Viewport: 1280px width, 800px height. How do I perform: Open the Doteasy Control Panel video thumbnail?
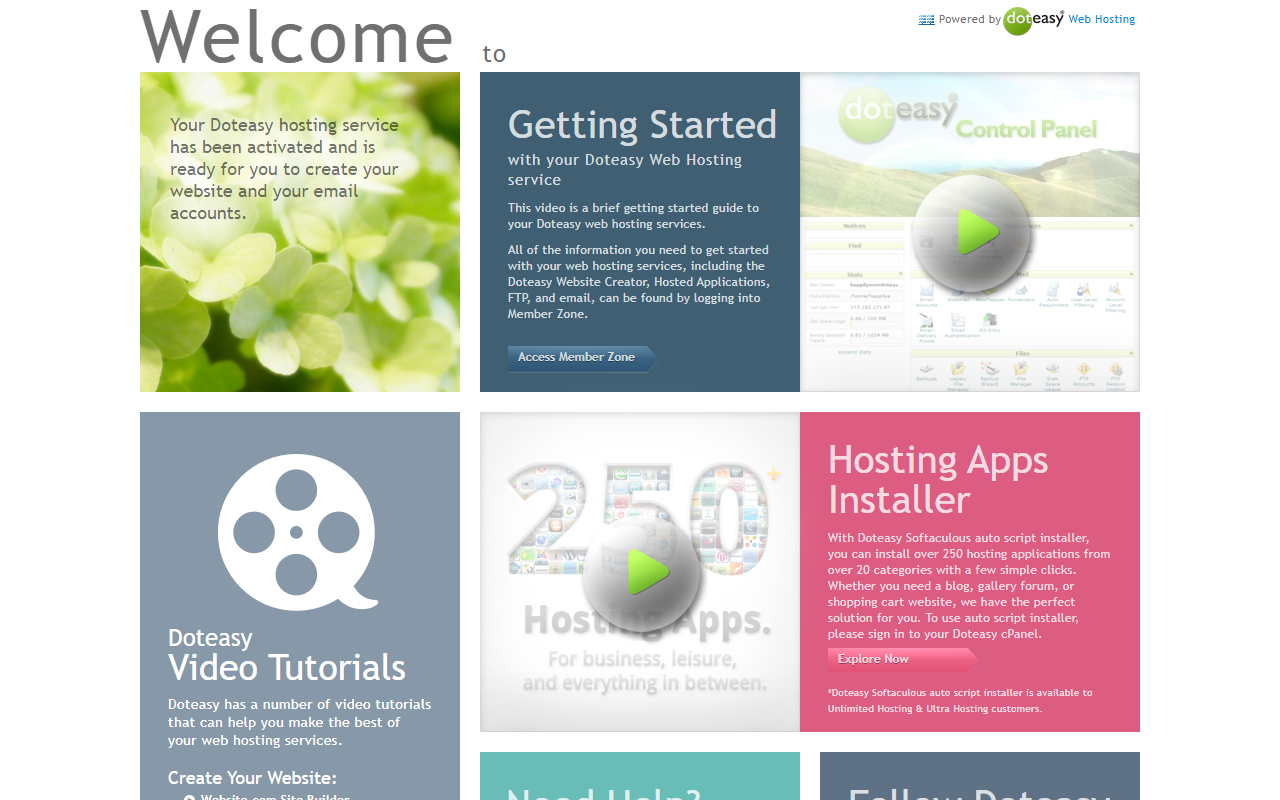tap(970, 232)
